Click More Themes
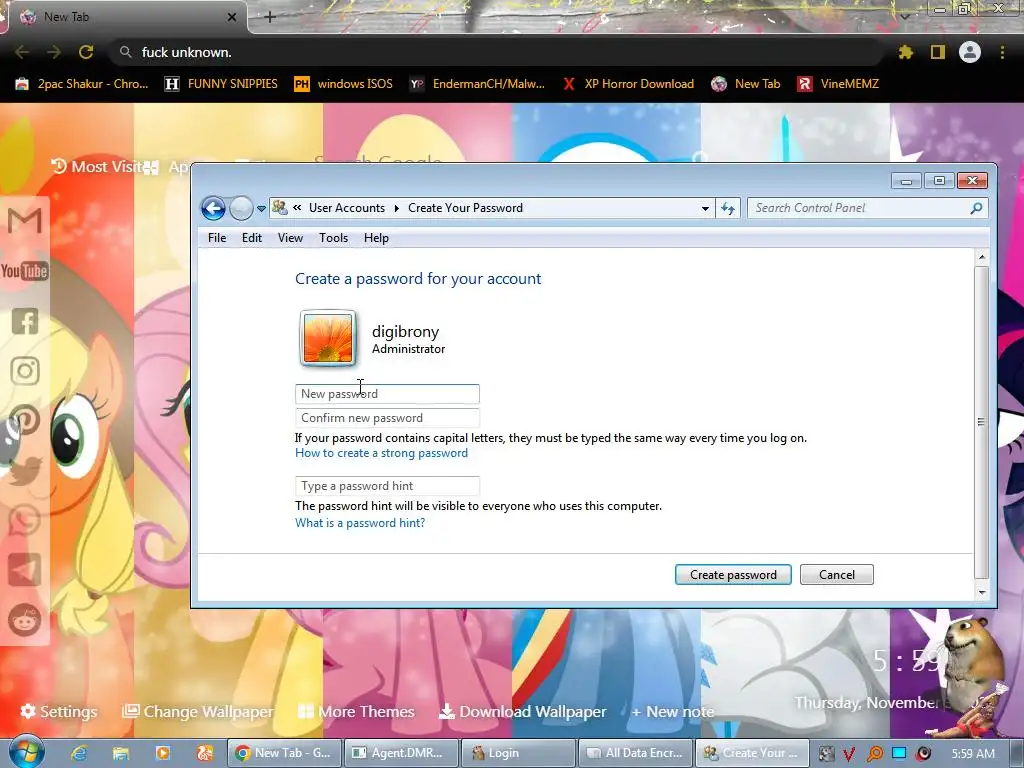 pyautogui.click(x=356, y=711)
